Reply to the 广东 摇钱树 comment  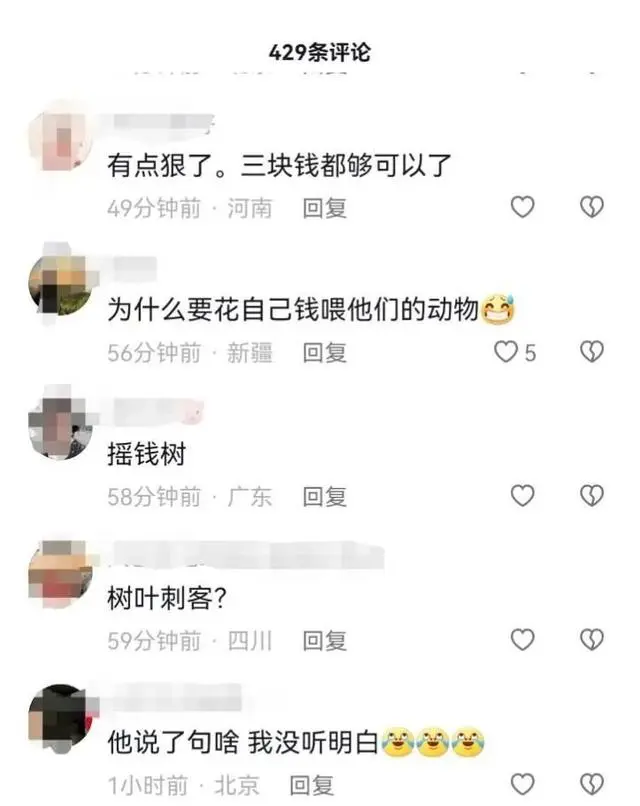(324, 497)
